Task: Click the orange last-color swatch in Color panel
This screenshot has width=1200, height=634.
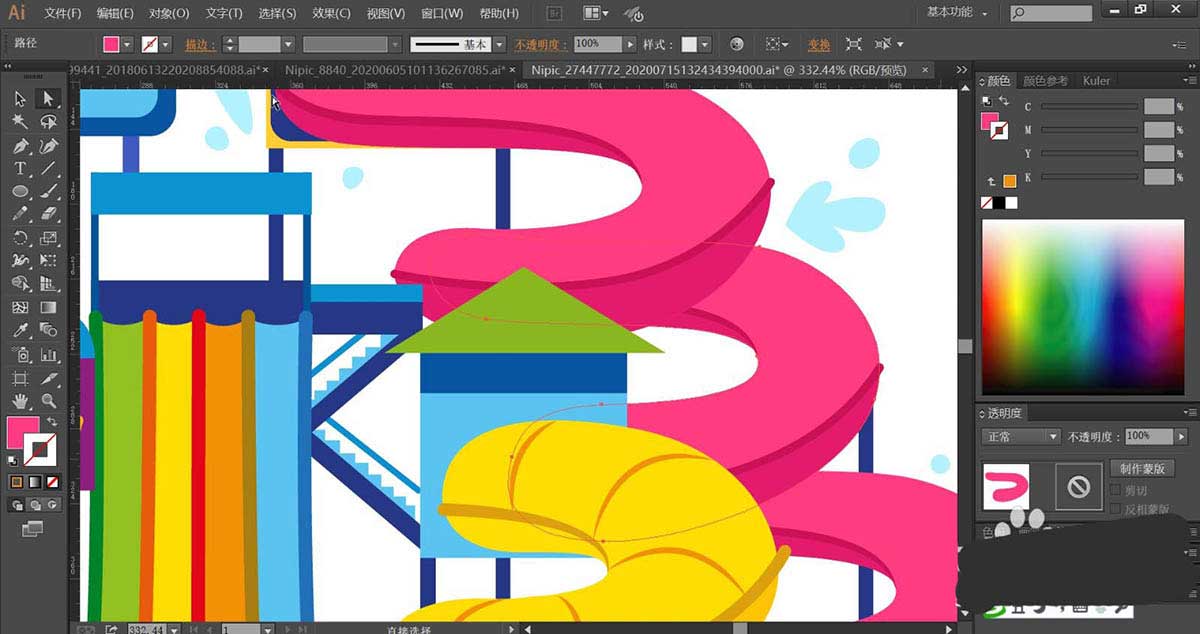Action: coord(1009,181)
